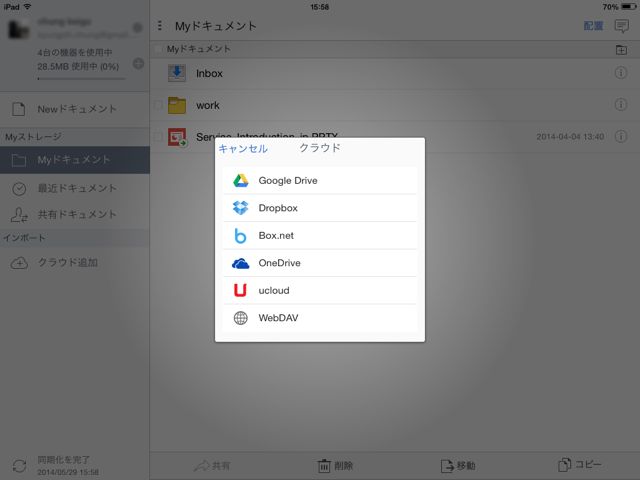This screenshot has width=640, height=480.
Task: Tap the コピー copy button in bottom toolbar
Action: coord(580,465)
